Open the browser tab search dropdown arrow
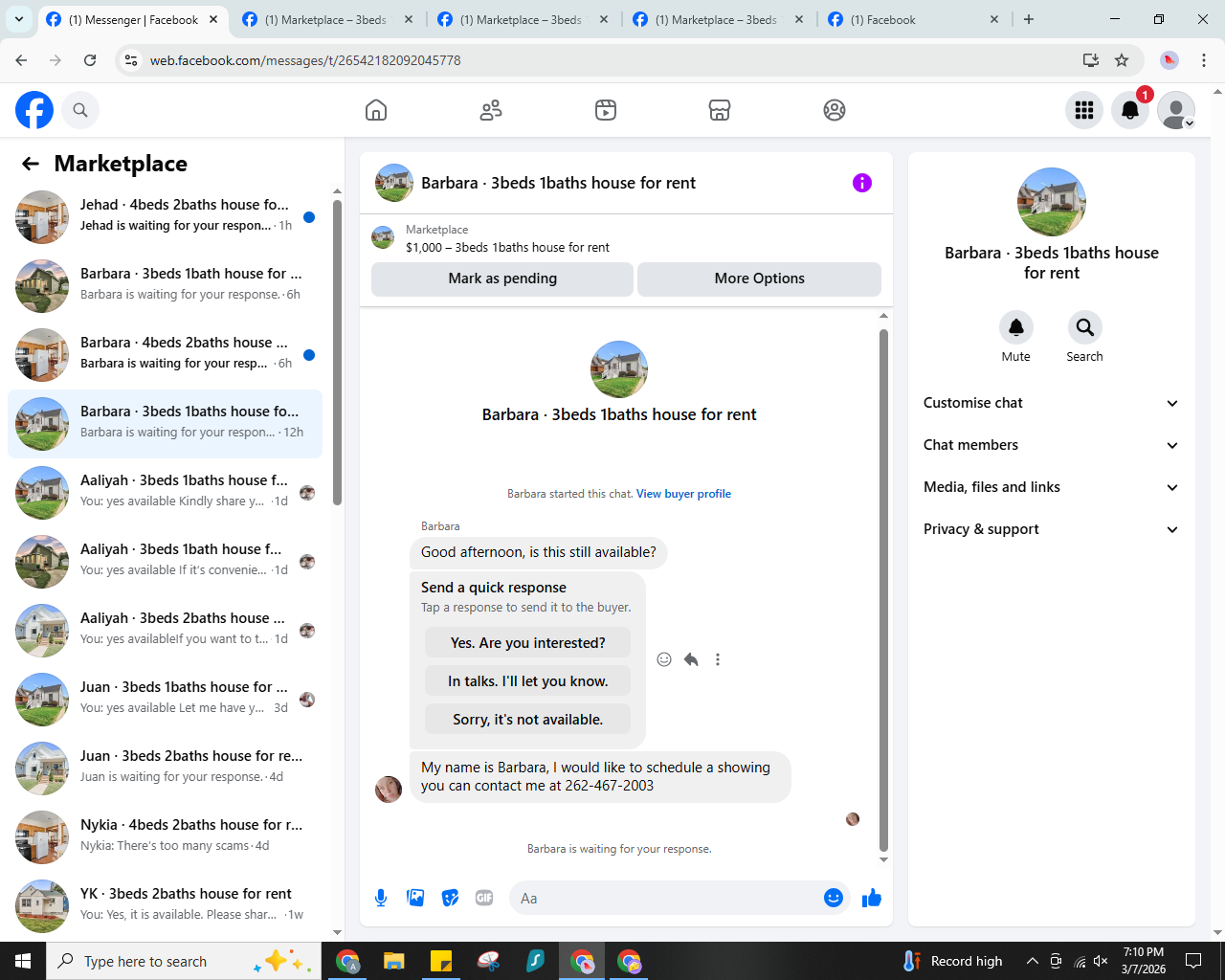 pyautogui.click(x=18, y=19)
